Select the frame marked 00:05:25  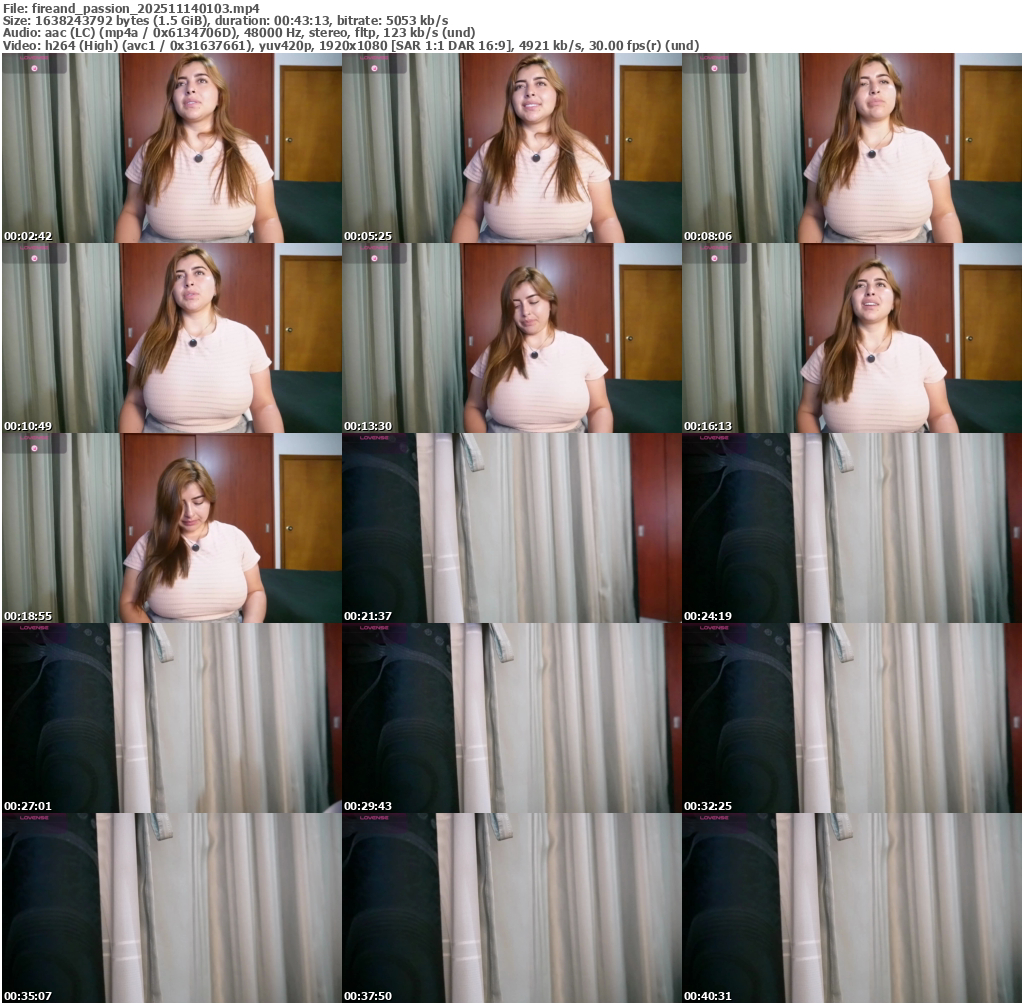511,148
